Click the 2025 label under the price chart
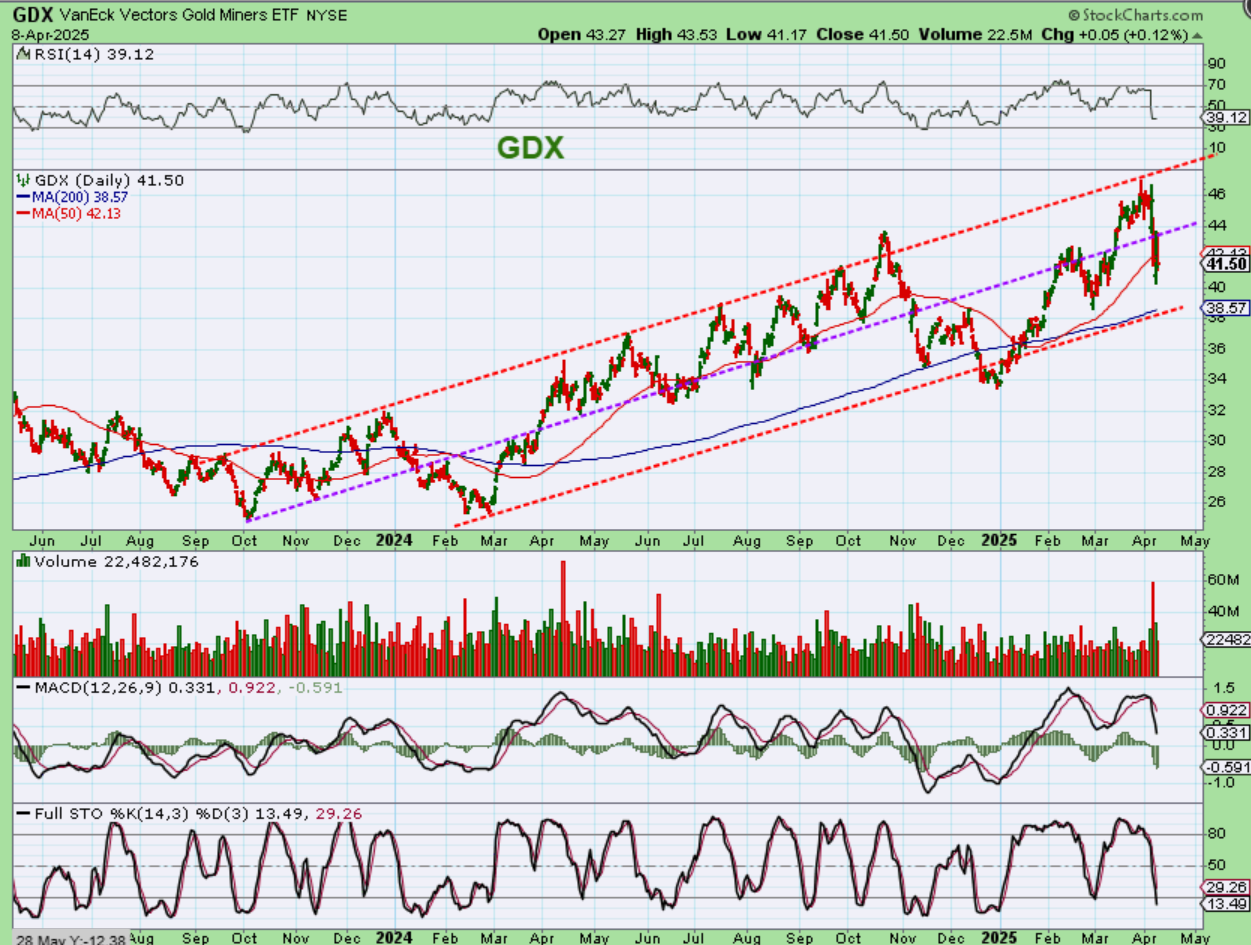The height and width of the screenshot is (945, 1251). click(999, 540)
